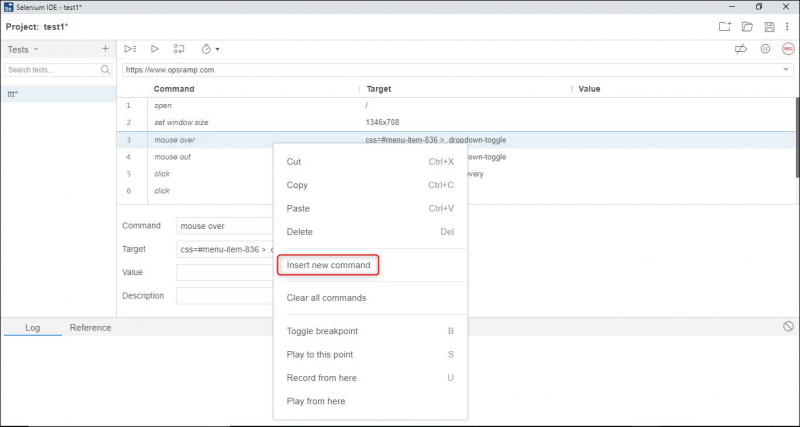Select Play from here
800x427 pixels.
click(x=370, y=401)
